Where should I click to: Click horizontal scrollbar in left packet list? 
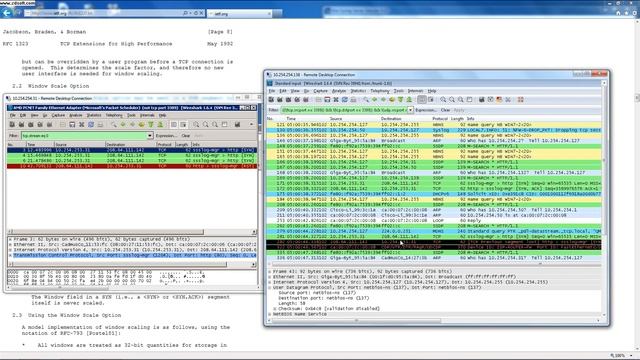[x=107, y=232]
